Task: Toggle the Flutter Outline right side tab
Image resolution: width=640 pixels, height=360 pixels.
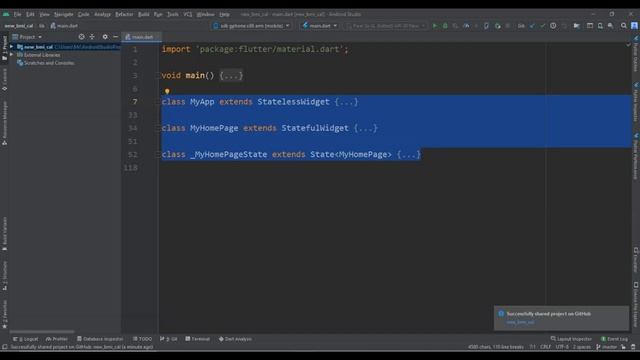Action: point(636,53)
